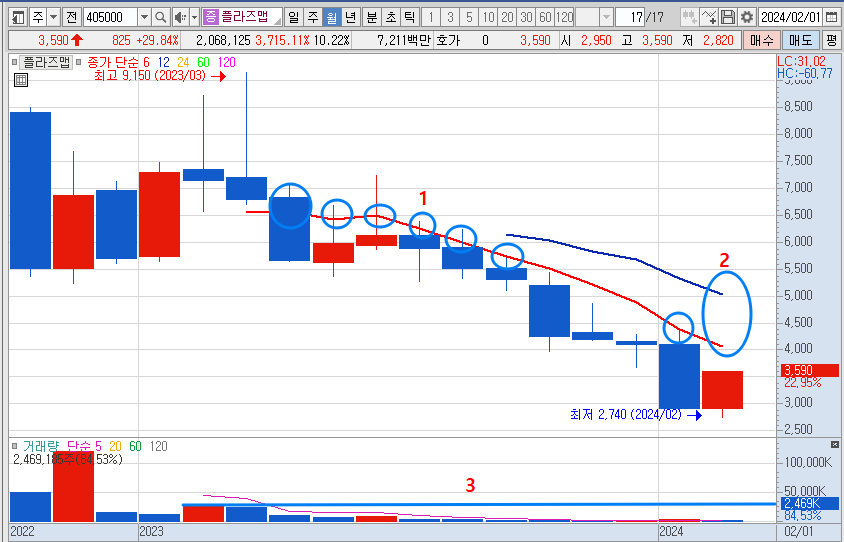This screenshot has width=844, height=542.
Task: Click the red 3,590 current price tag on axis
Action: (x=810, y=370)
